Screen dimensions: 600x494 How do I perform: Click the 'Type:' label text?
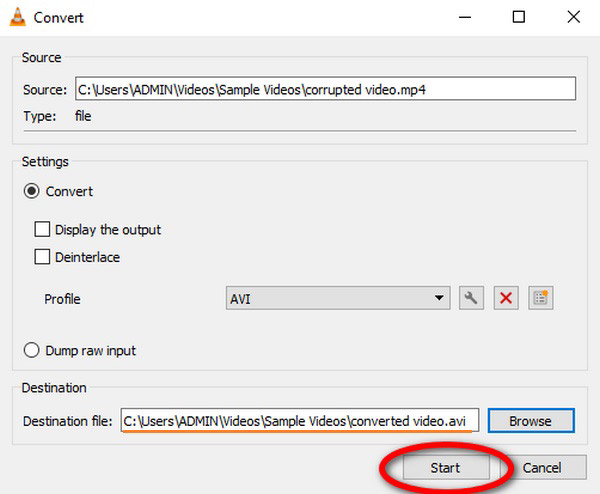pos(39,116)
